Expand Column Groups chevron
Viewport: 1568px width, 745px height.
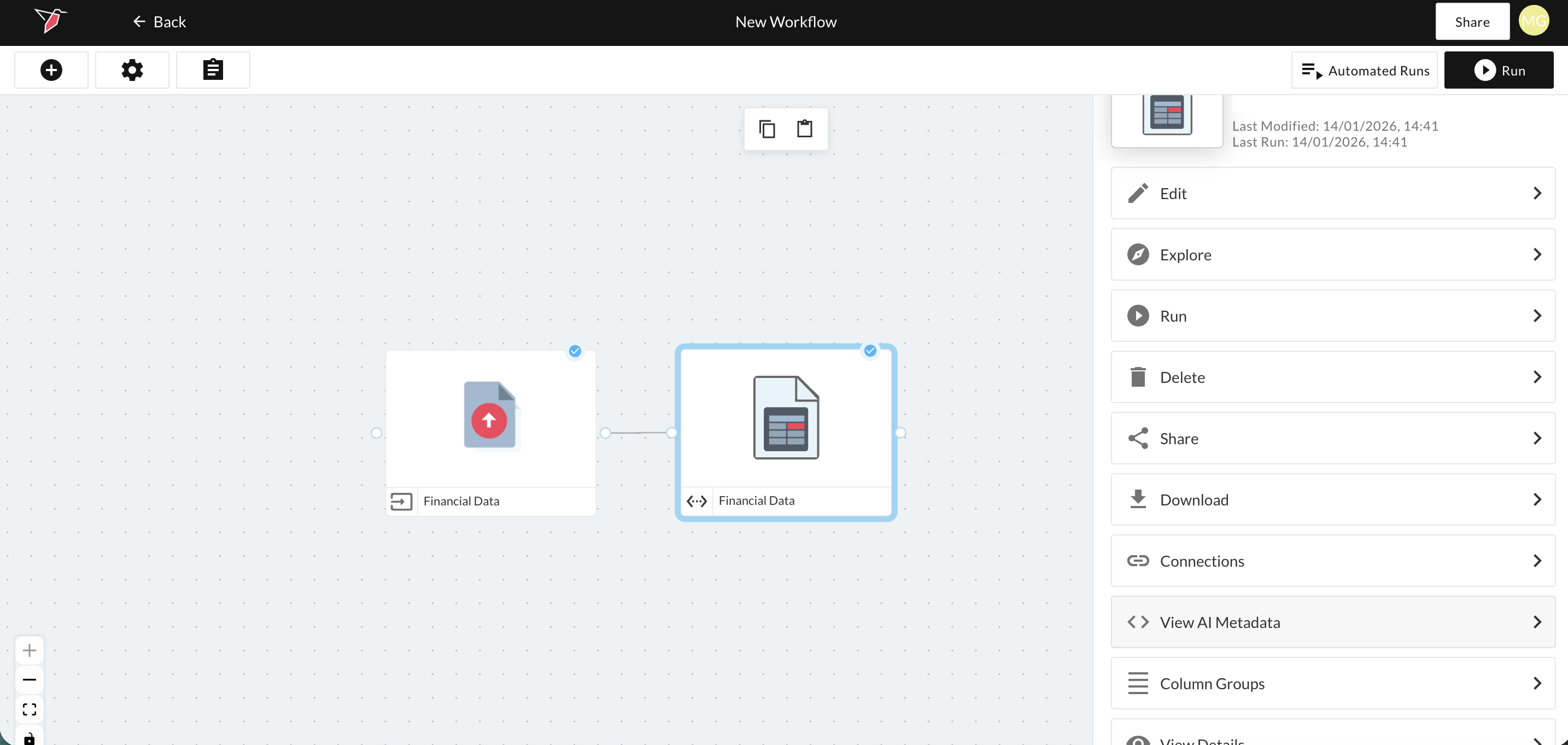coord(1537,684)
